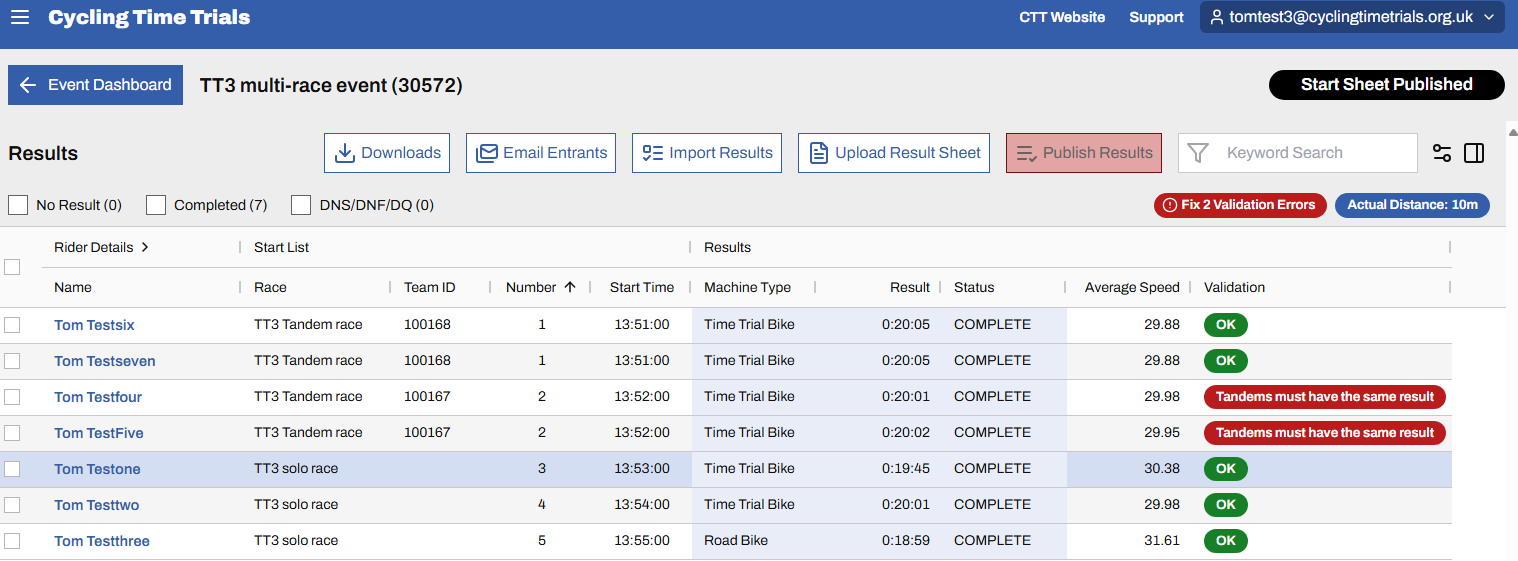Viewport: 1518px width, 561px height.
Task: Open the user account dropdown
Action: (1352, 17)
